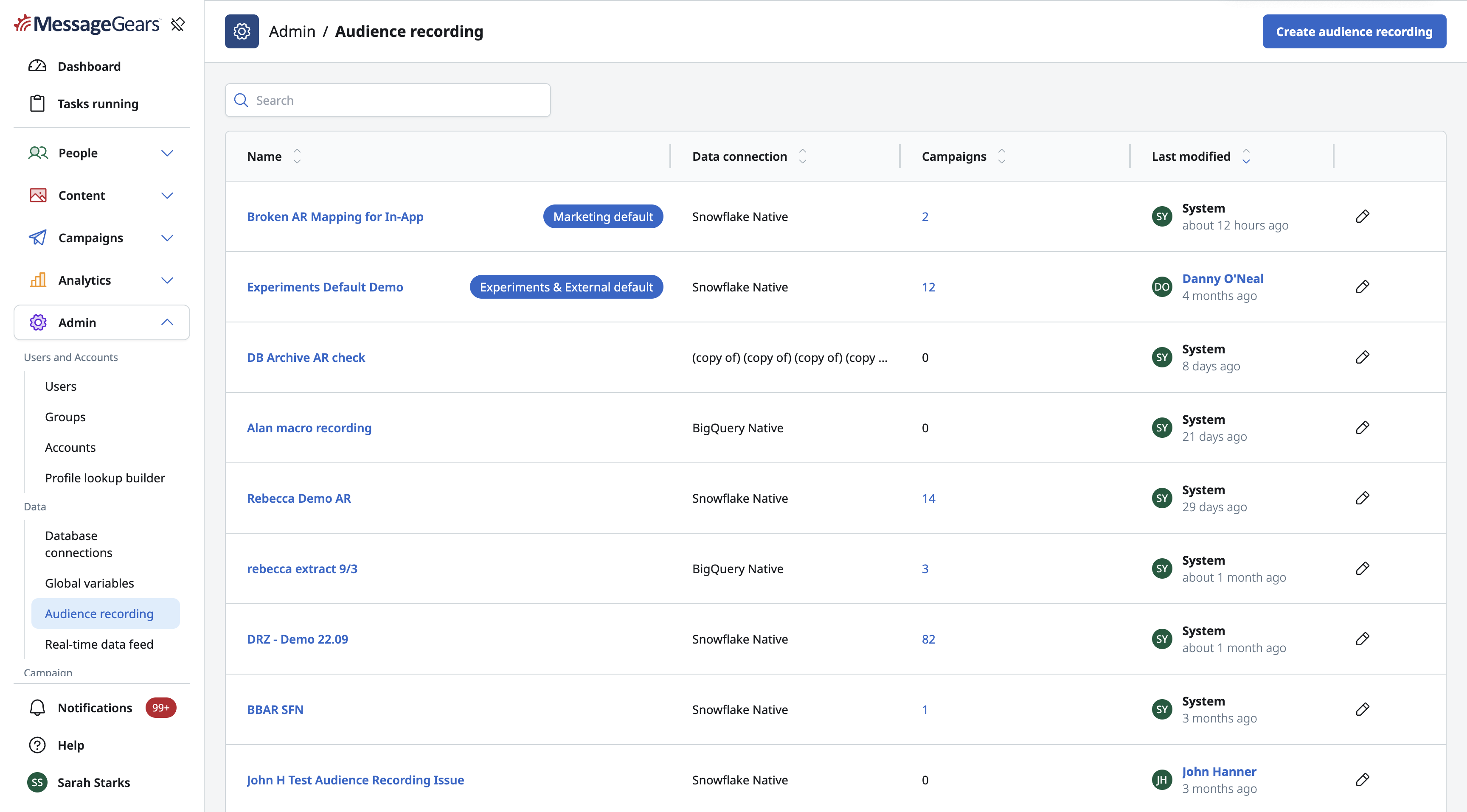Viewport: 1467px width, 812px height.
Task: Click the Tasks running clipboard icon
Action: click(x=37, y=104)
